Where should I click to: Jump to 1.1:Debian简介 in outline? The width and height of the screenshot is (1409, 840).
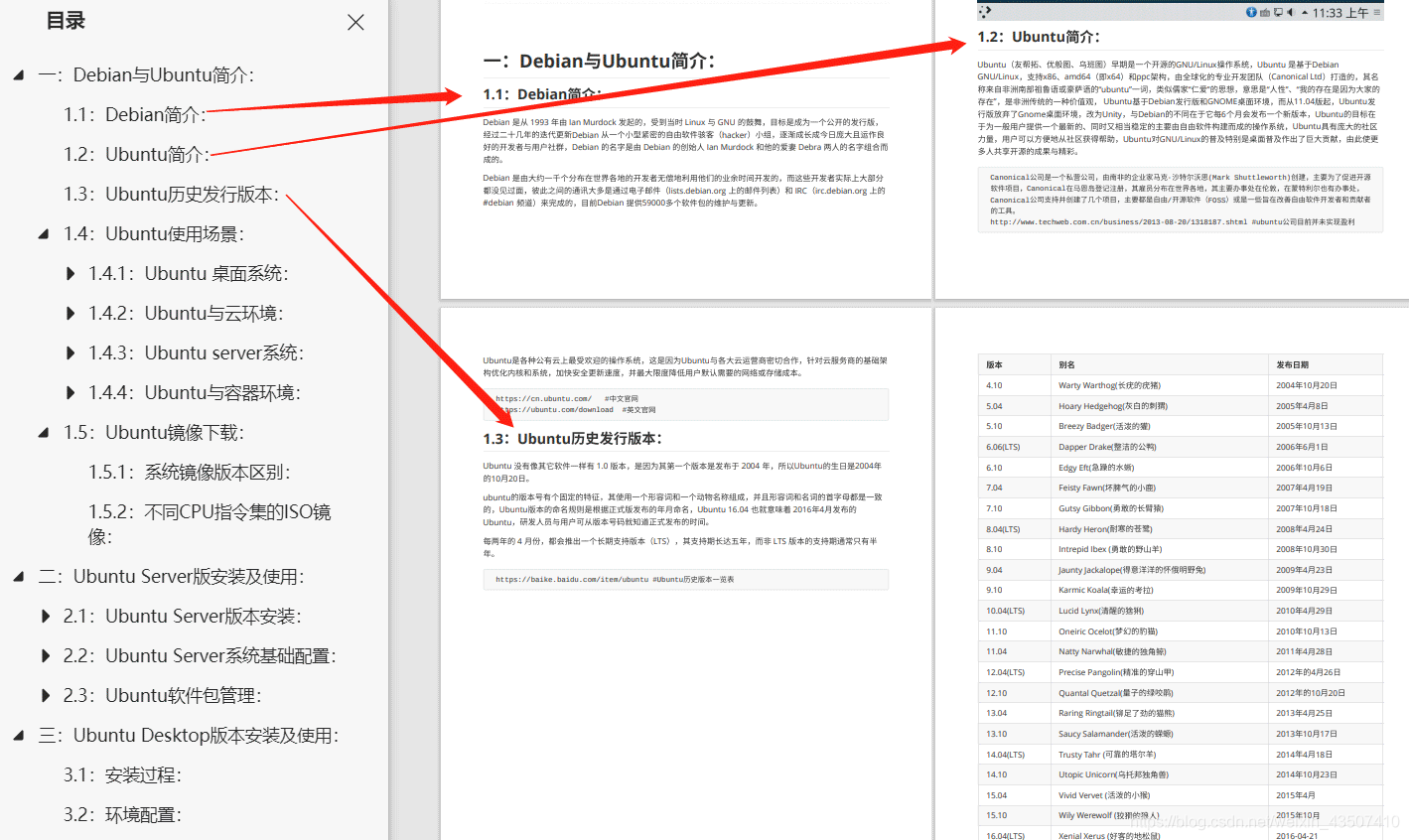click(x=135, y=115)
